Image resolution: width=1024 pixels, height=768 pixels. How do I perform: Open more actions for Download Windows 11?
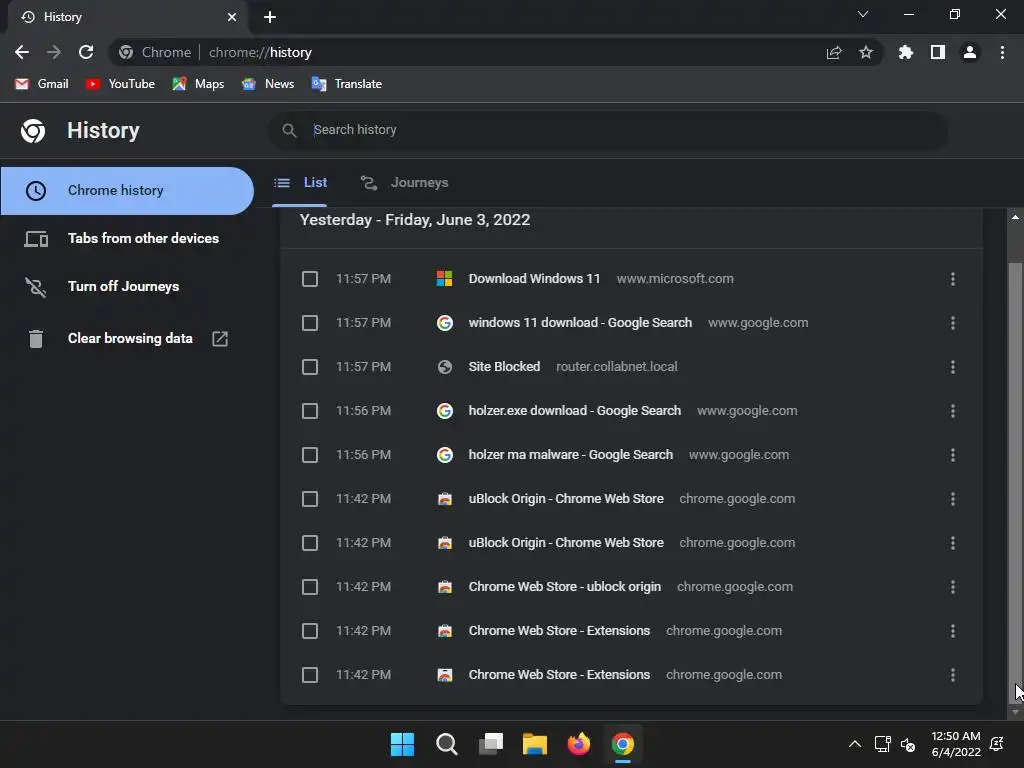[x=953, y=279]
